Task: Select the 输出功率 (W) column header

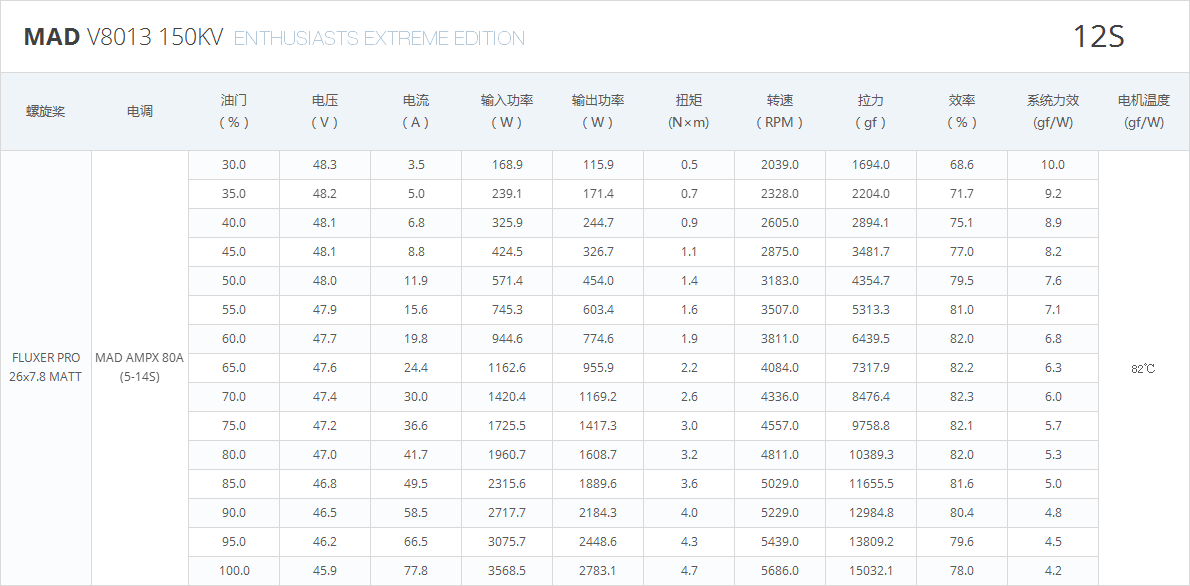Action: (598, 112)
